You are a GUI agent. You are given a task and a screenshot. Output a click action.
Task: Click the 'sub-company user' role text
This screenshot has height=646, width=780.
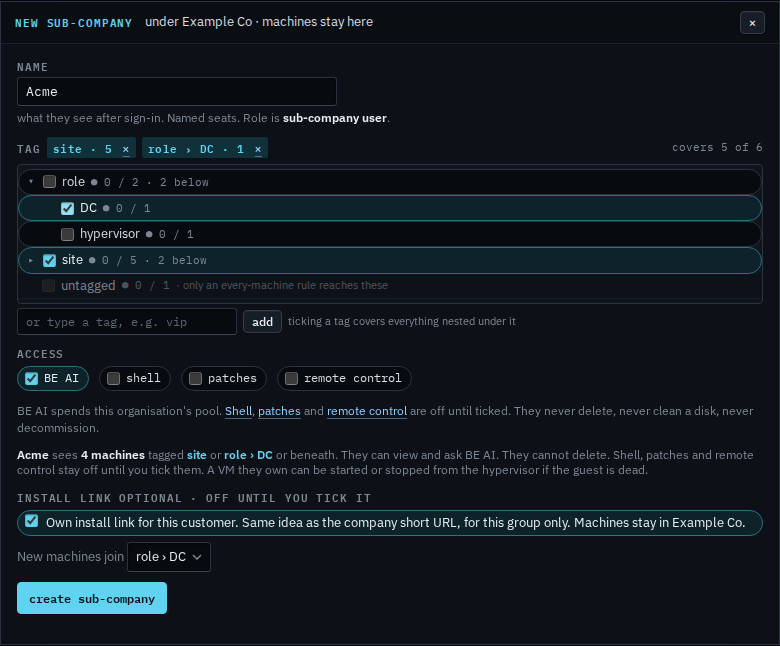[x=335, y=118]
